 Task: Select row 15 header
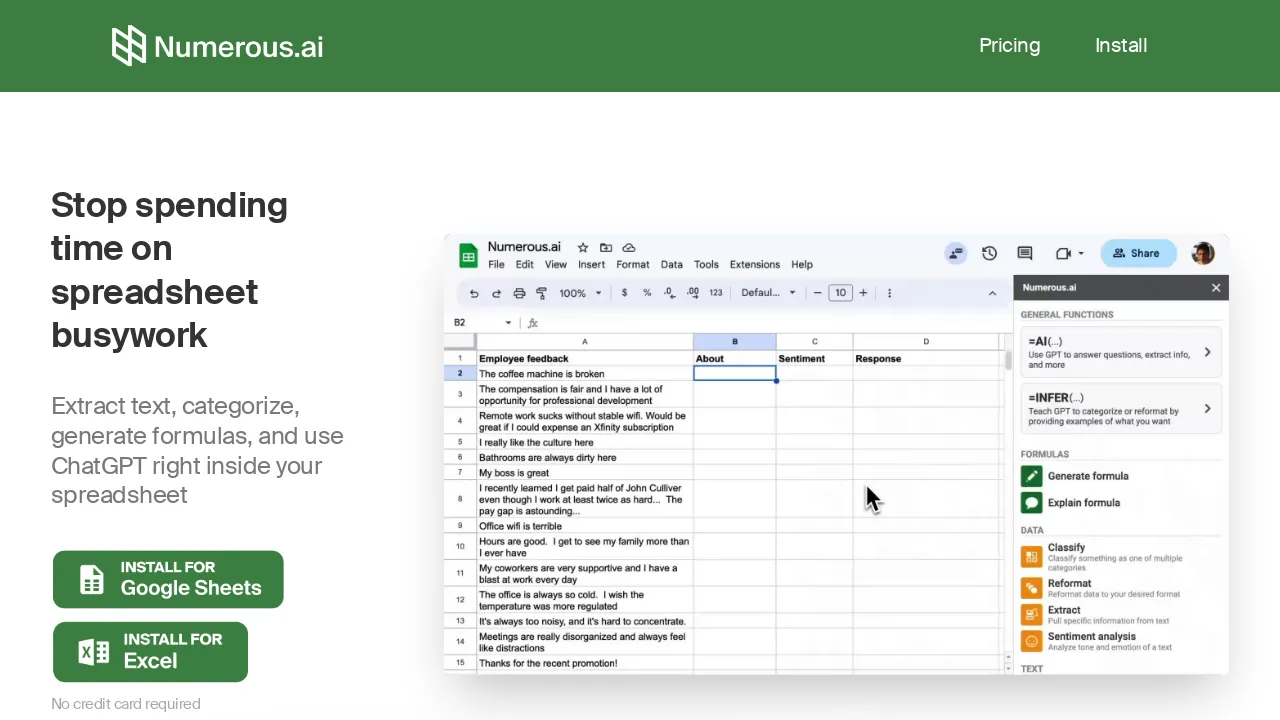click(460, 663)
